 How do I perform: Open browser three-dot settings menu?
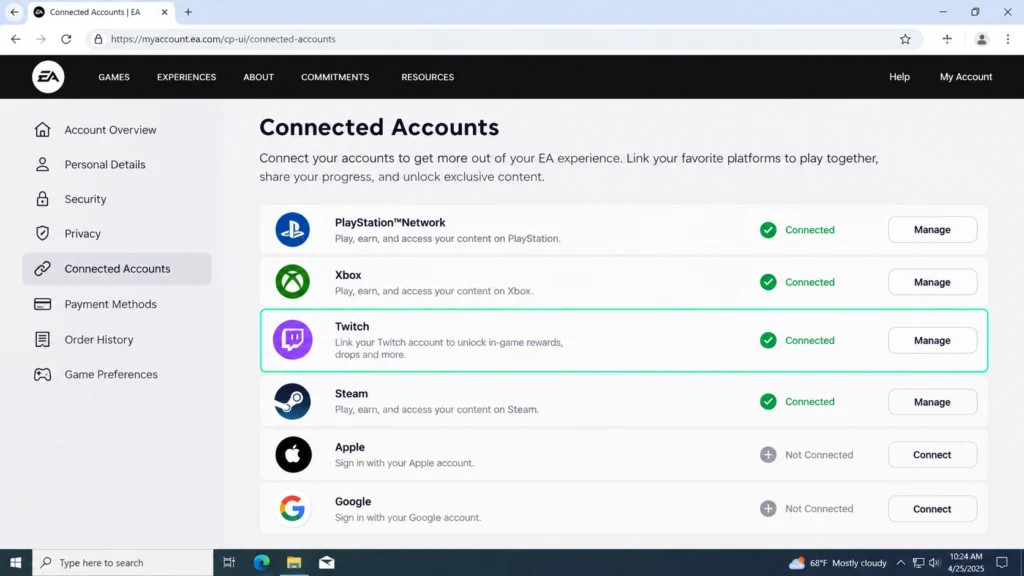pos(1008,39)
